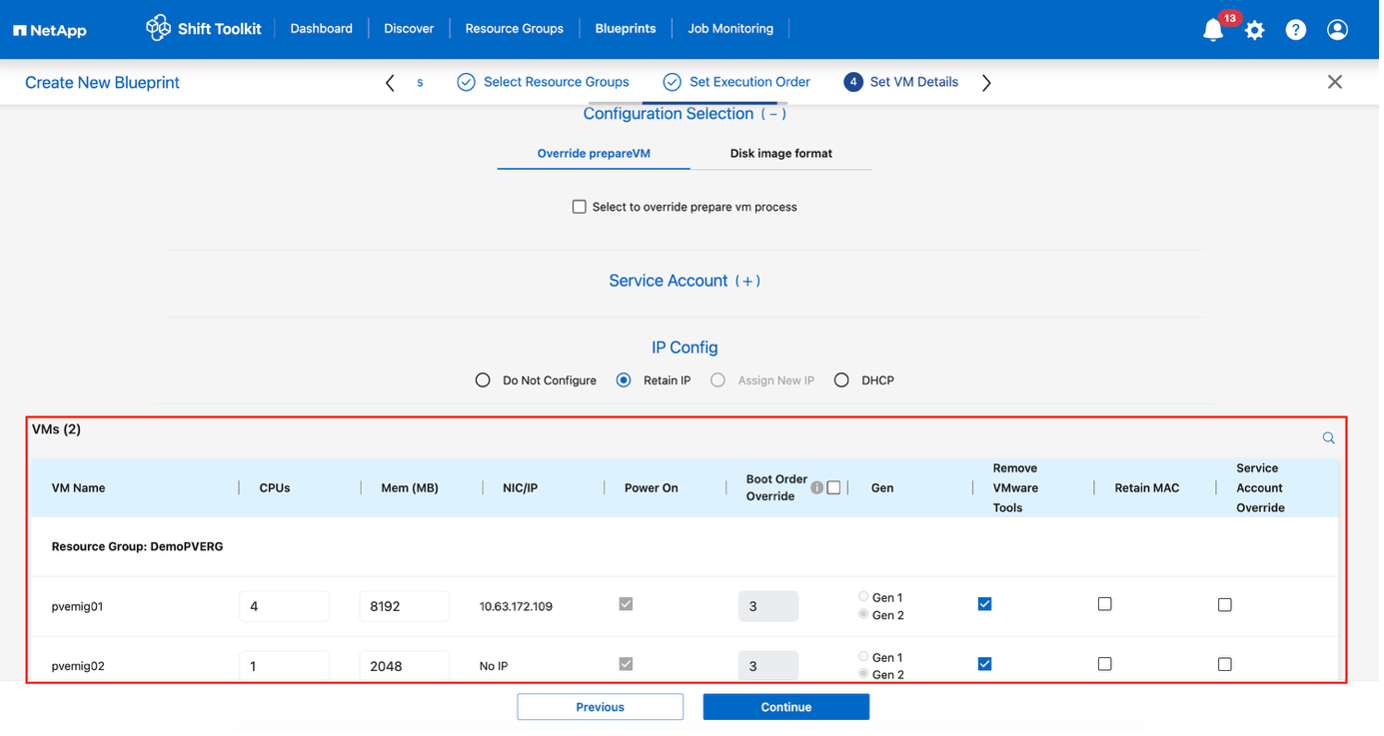The image size is (1384, 736).
Task: Click the search magnifier in the VMs panel
Action: [x=1328, y=437]
